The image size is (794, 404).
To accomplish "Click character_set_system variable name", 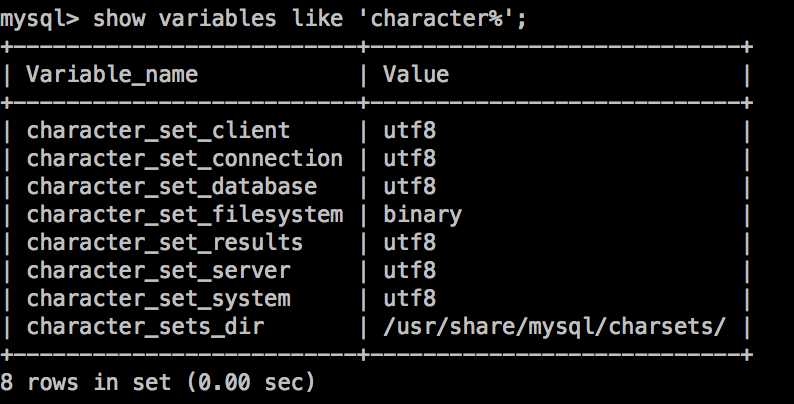I will click(x=158, y=299).
